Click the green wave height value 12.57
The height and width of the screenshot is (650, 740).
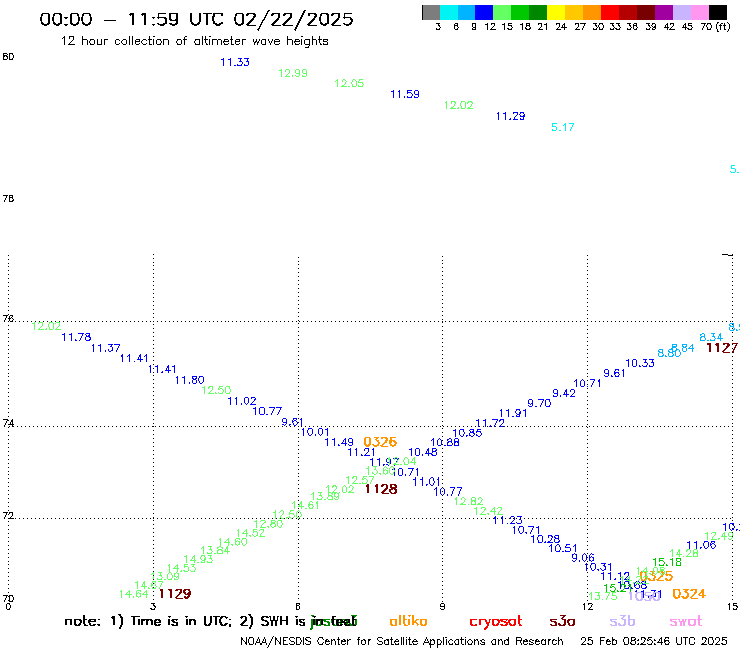[360, 480]
